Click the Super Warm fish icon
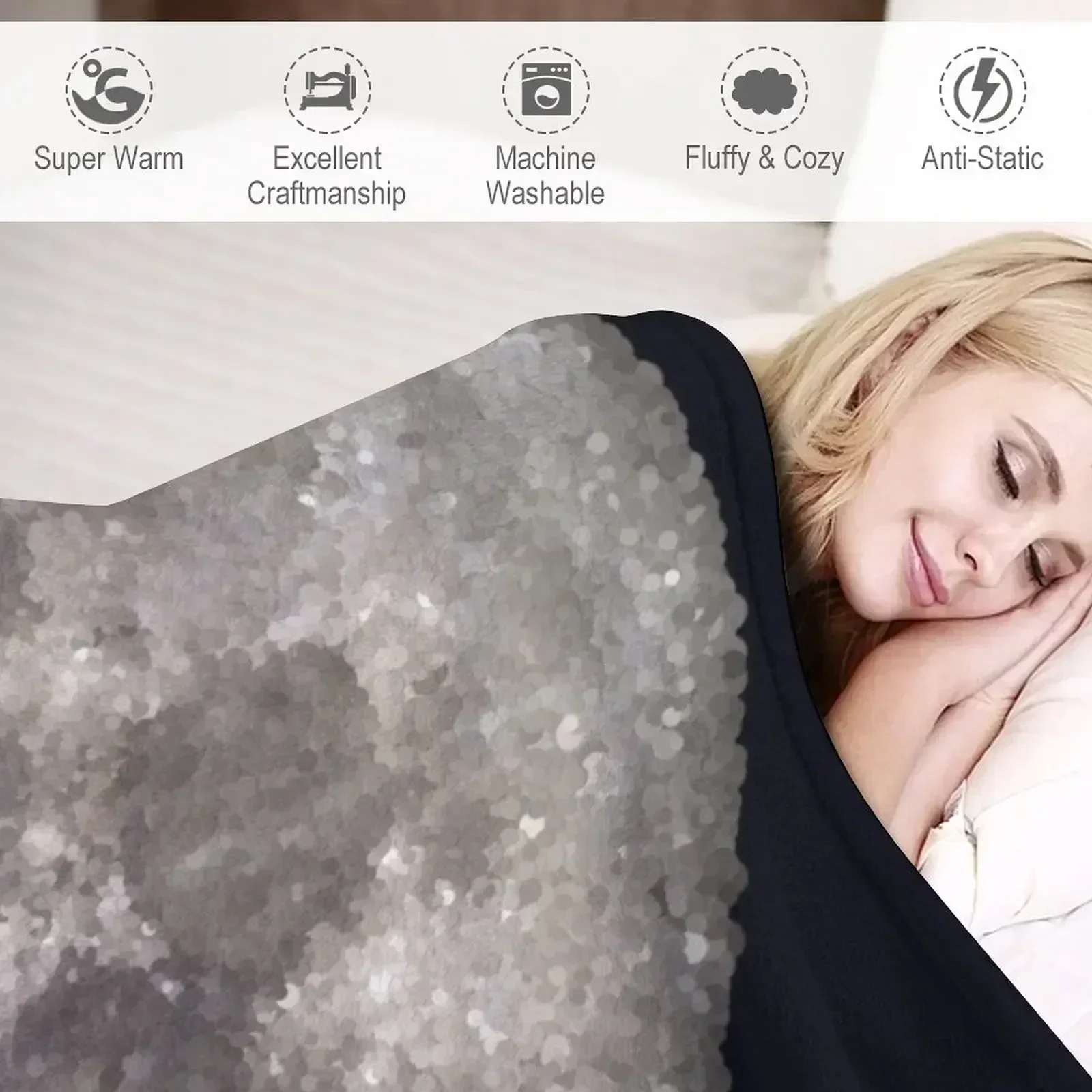 point(109,89)
